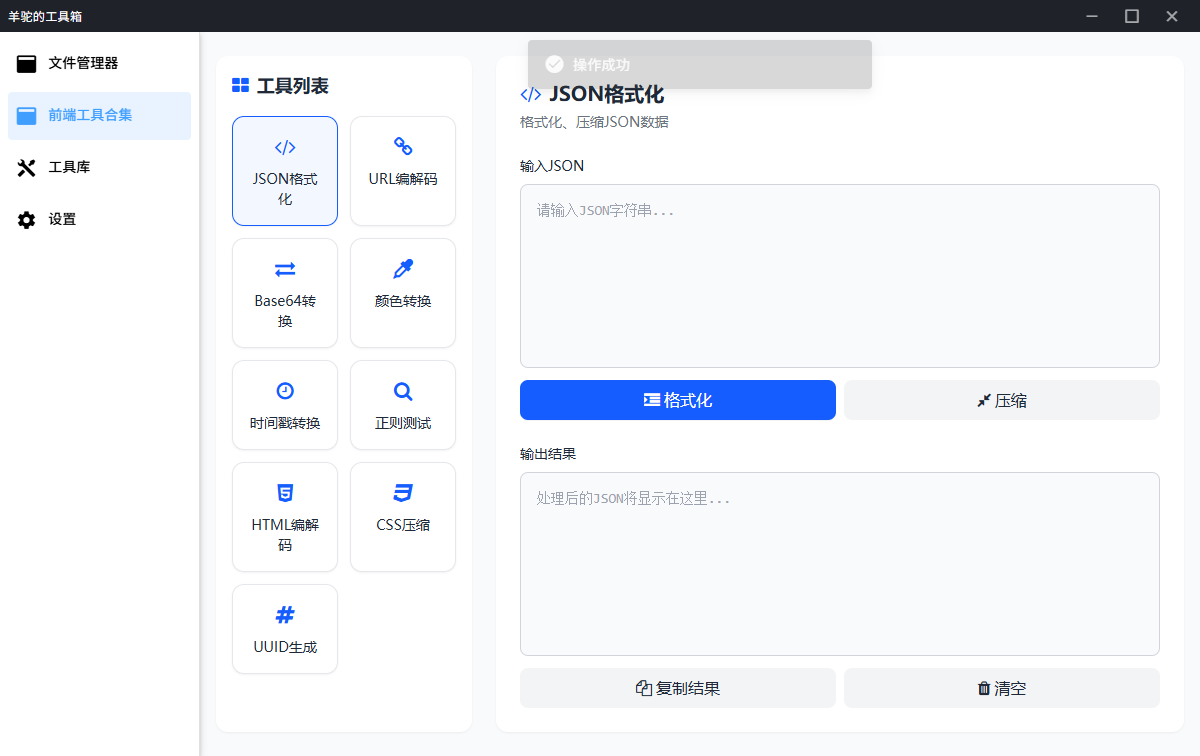
Task: Open 工具库 from the sidebar
Action: click(99, 168)
